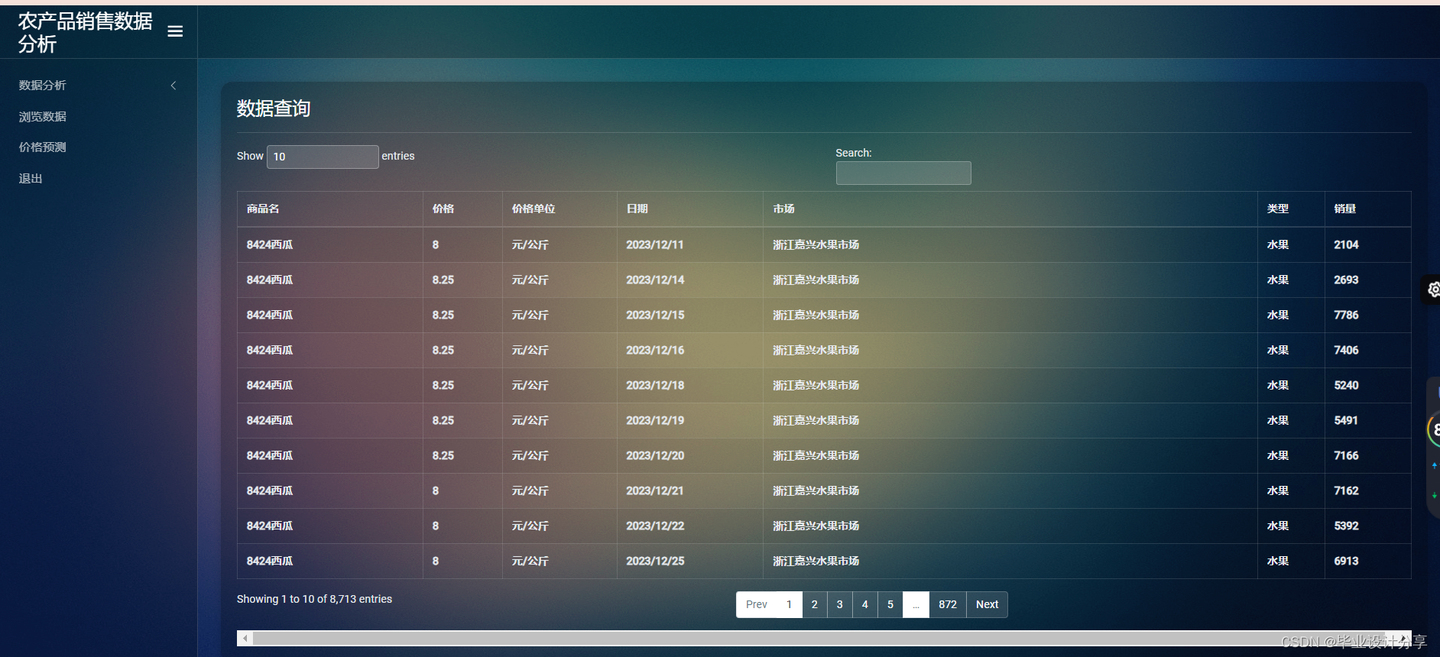Select the sales value 7406

[1346, 350]
